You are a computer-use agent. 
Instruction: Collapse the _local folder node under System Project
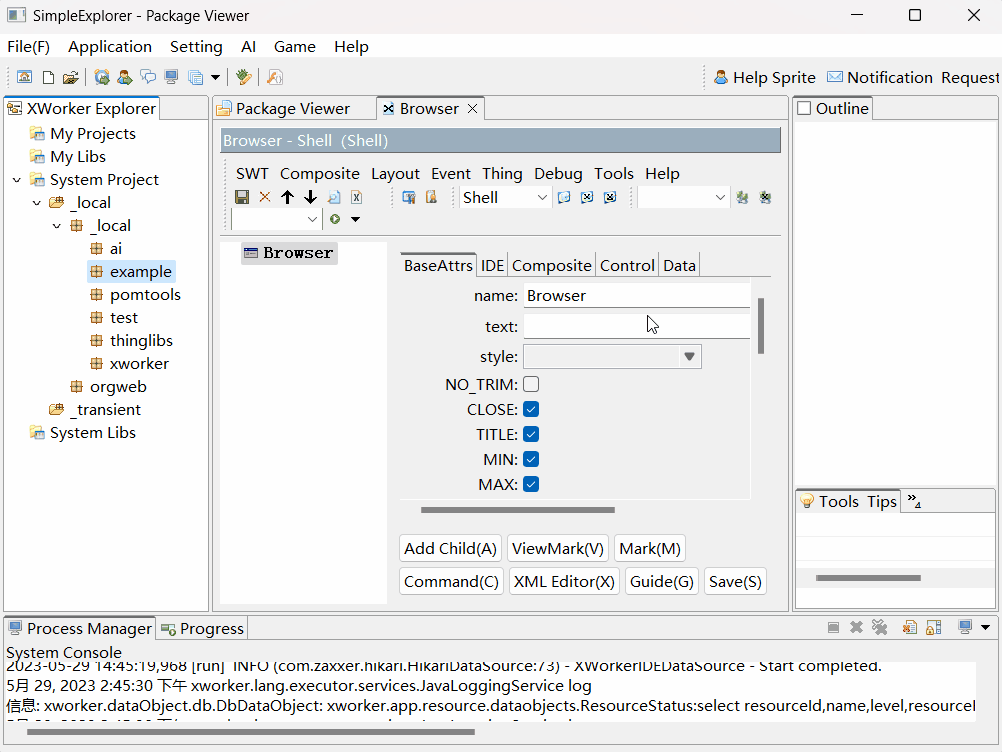pyautogui.click(x=36, y=203)
